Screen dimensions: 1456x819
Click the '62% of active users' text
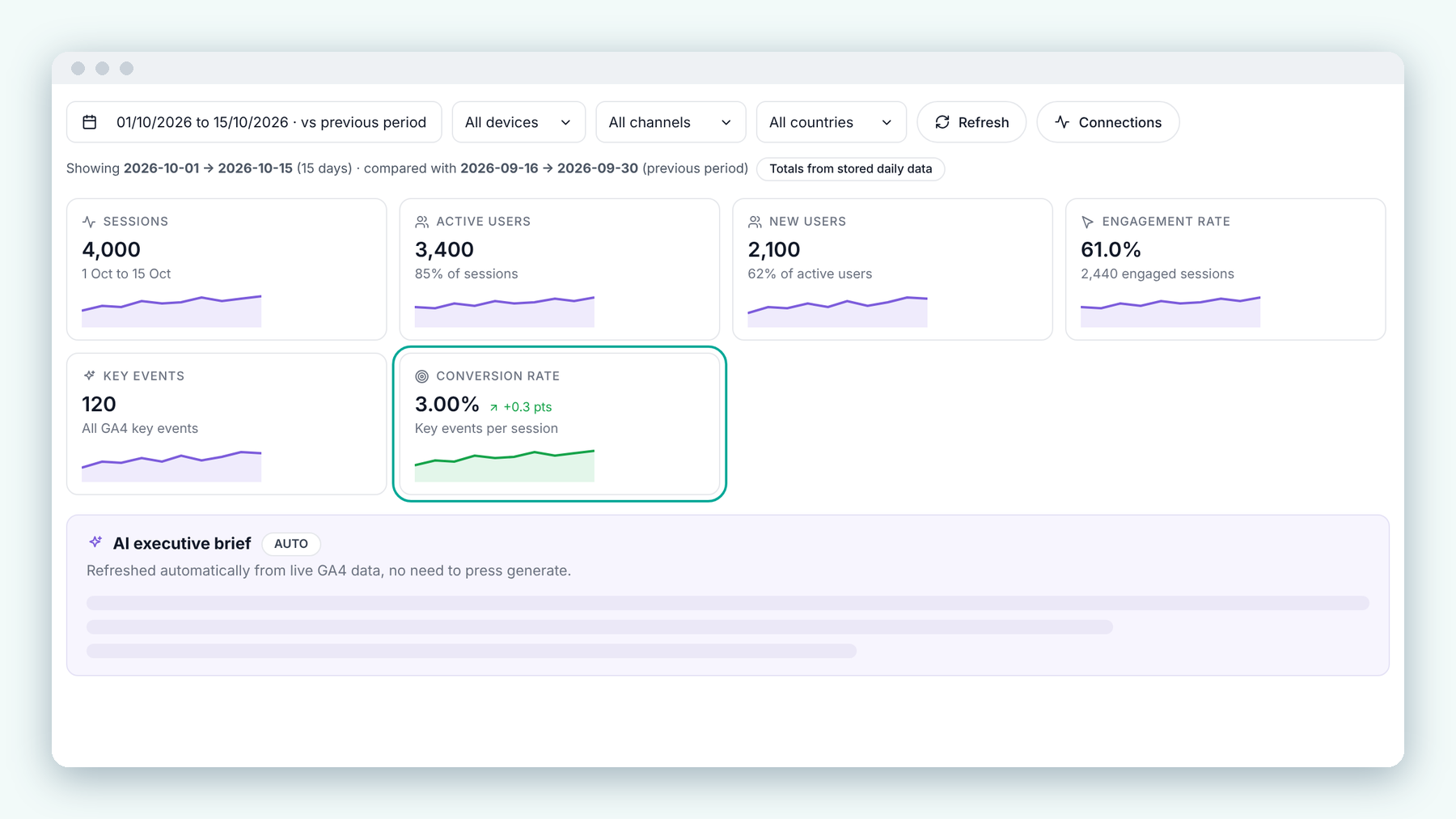point(810,274)
